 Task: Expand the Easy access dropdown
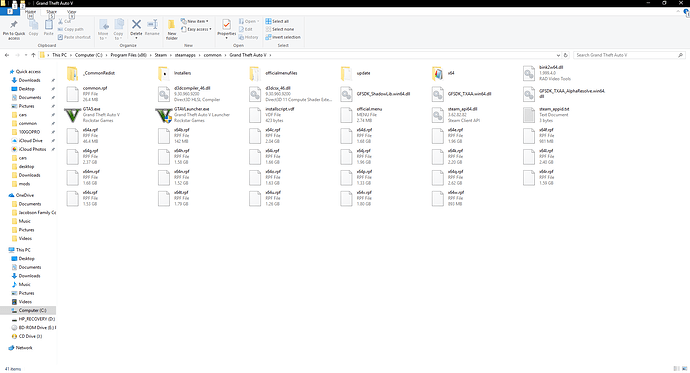(196, 29)
